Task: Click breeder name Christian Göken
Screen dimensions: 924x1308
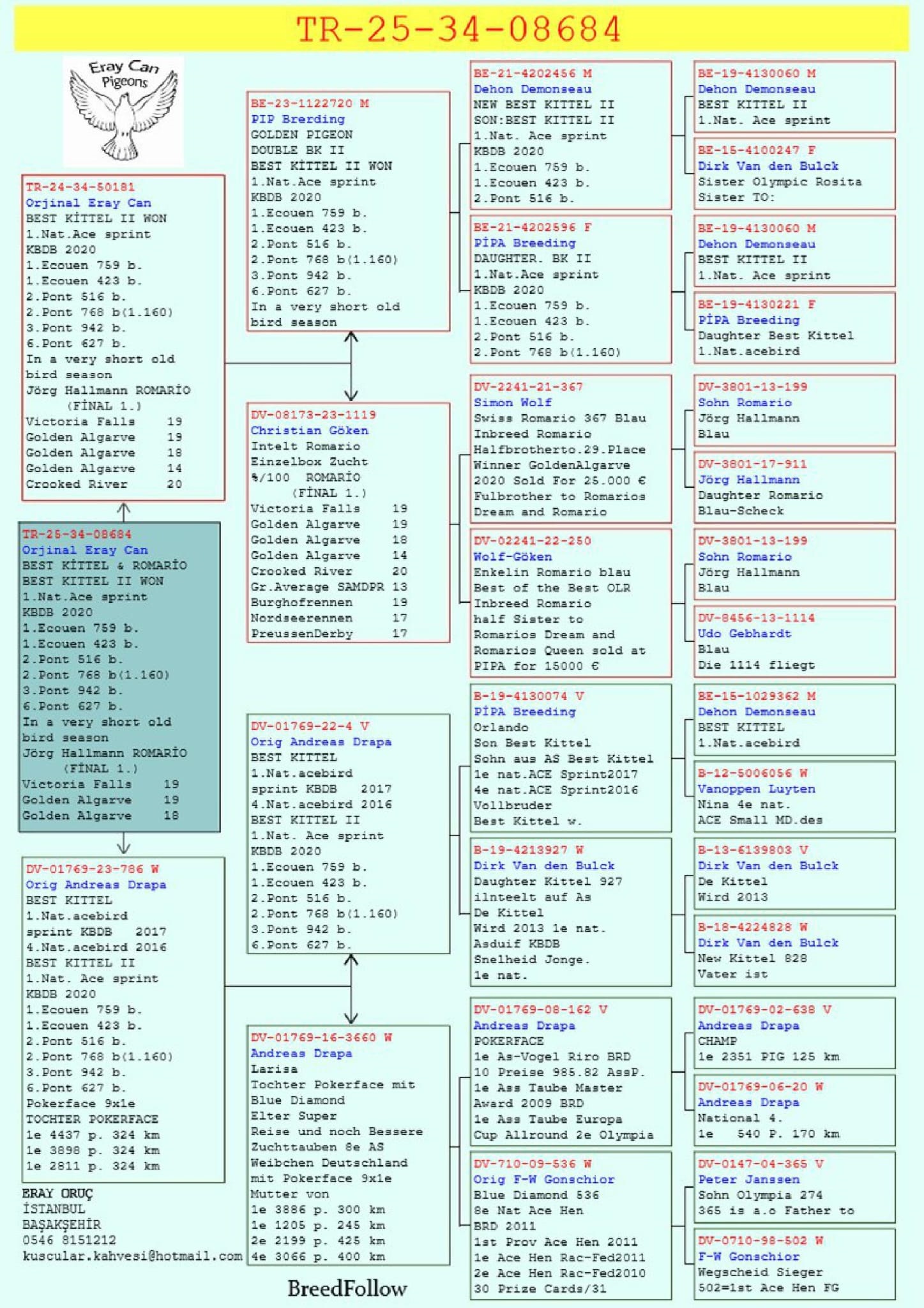Action: (310, 430)
